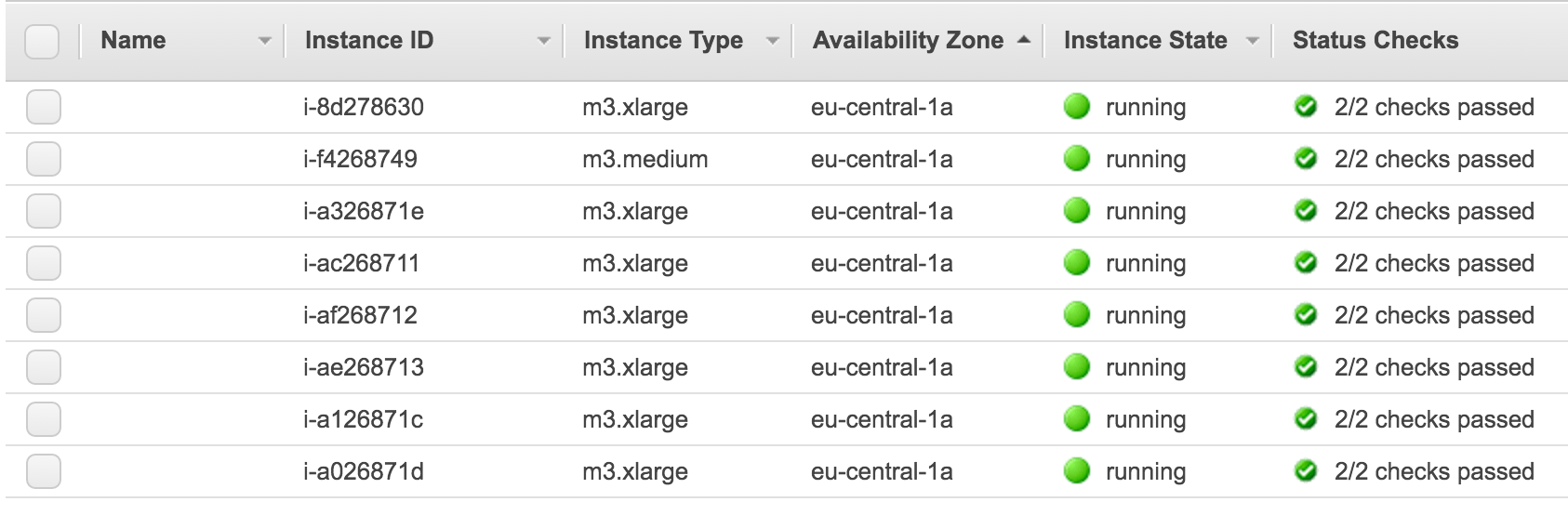Click running state dot for i-af268712

(1076, 316)
